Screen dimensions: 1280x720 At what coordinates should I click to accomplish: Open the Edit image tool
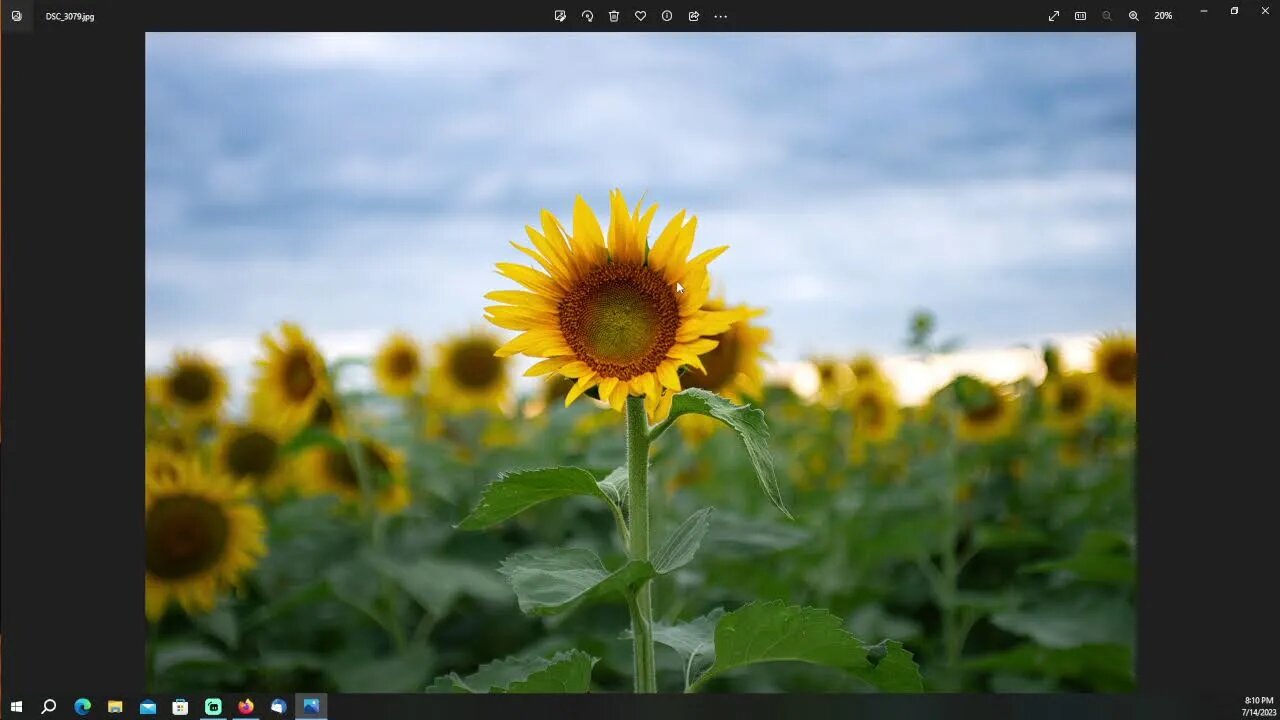tap(560, 16)
